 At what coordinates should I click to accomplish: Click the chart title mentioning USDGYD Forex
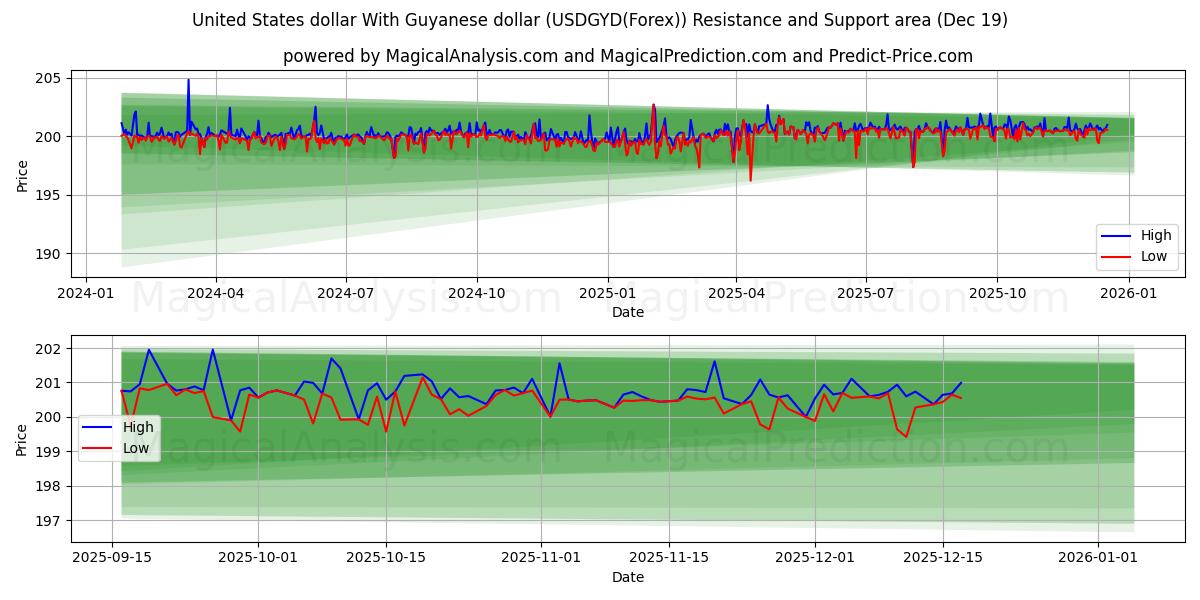coord(599,21)
